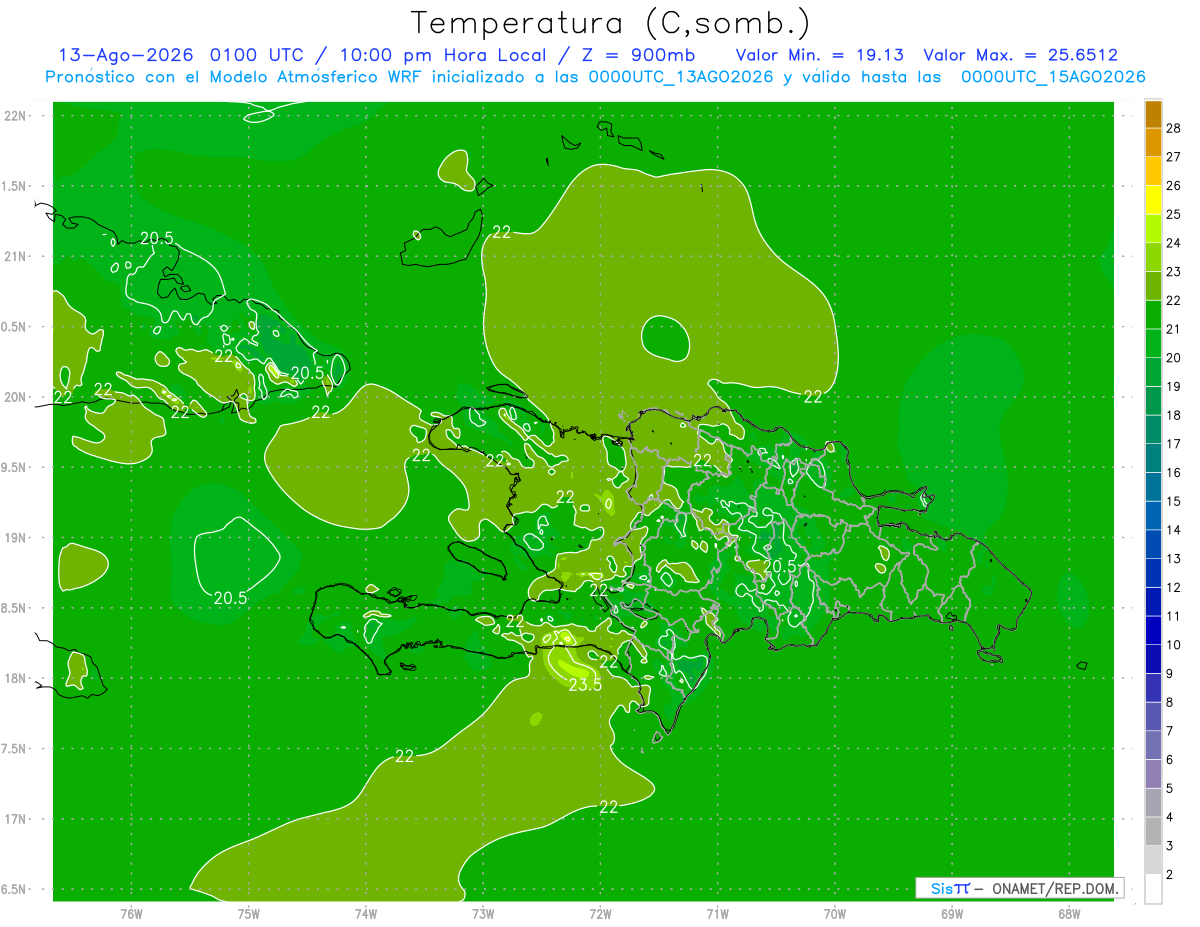Pick the olive-green swatch between 22 and 23

1153,286
